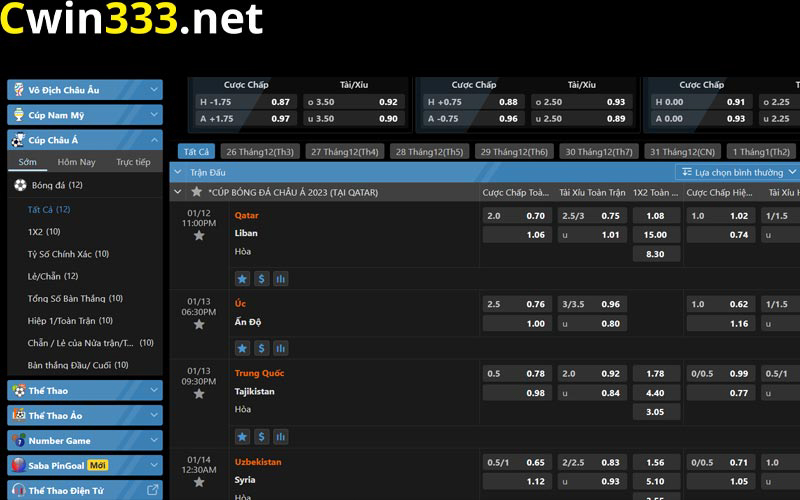Click dollar icon under Qatar match

tap(261, 279)
